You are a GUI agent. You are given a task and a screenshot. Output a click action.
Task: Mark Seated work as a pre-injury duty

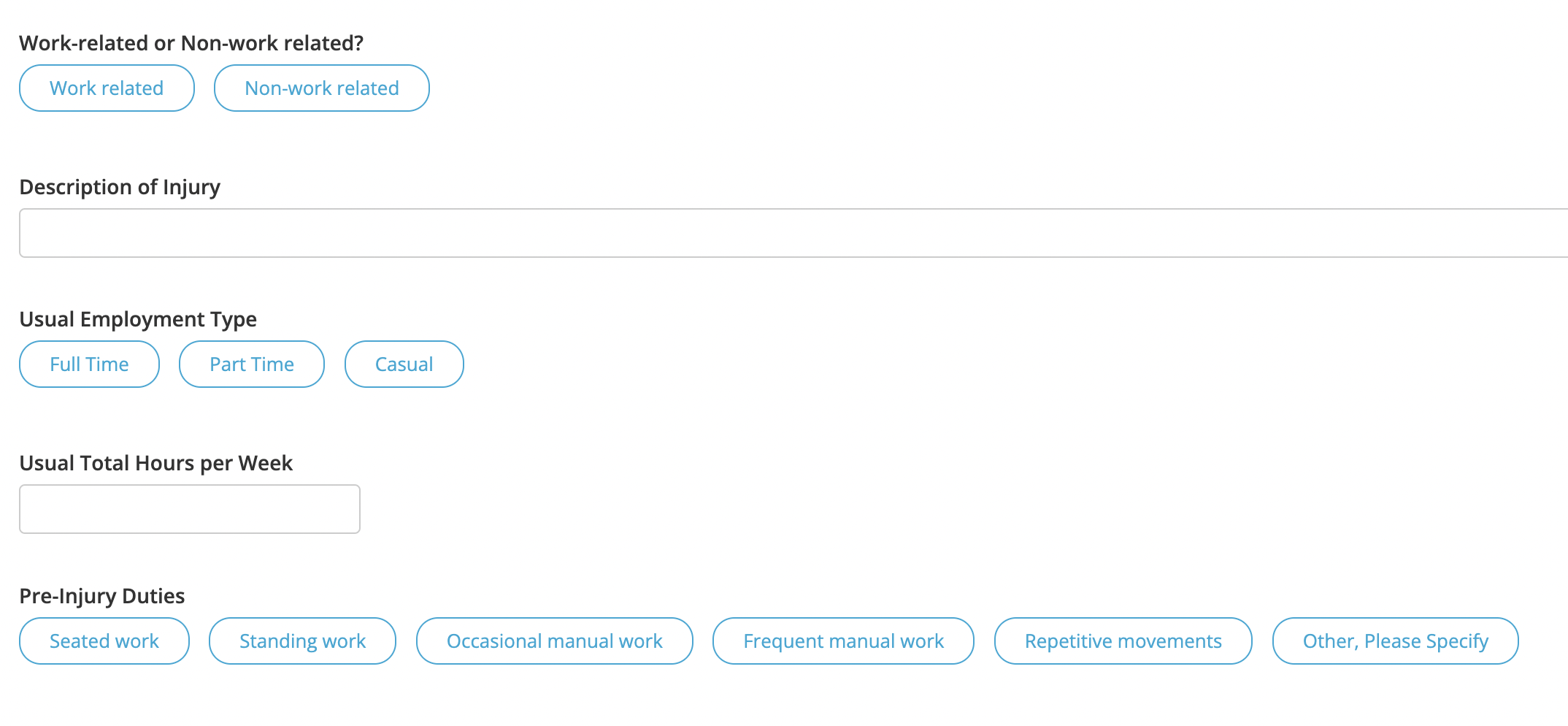tap(104, 641)
